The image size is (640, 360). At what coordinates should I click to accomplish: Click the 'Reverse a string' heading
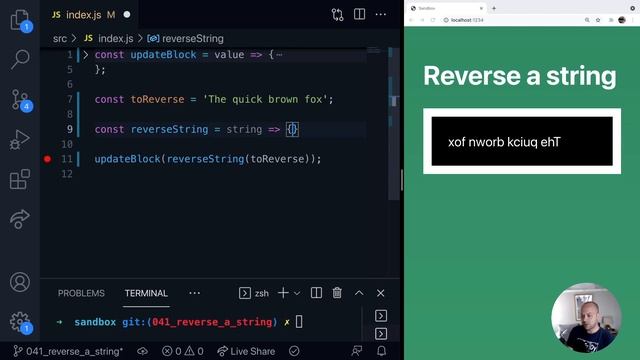coord(520,76)
